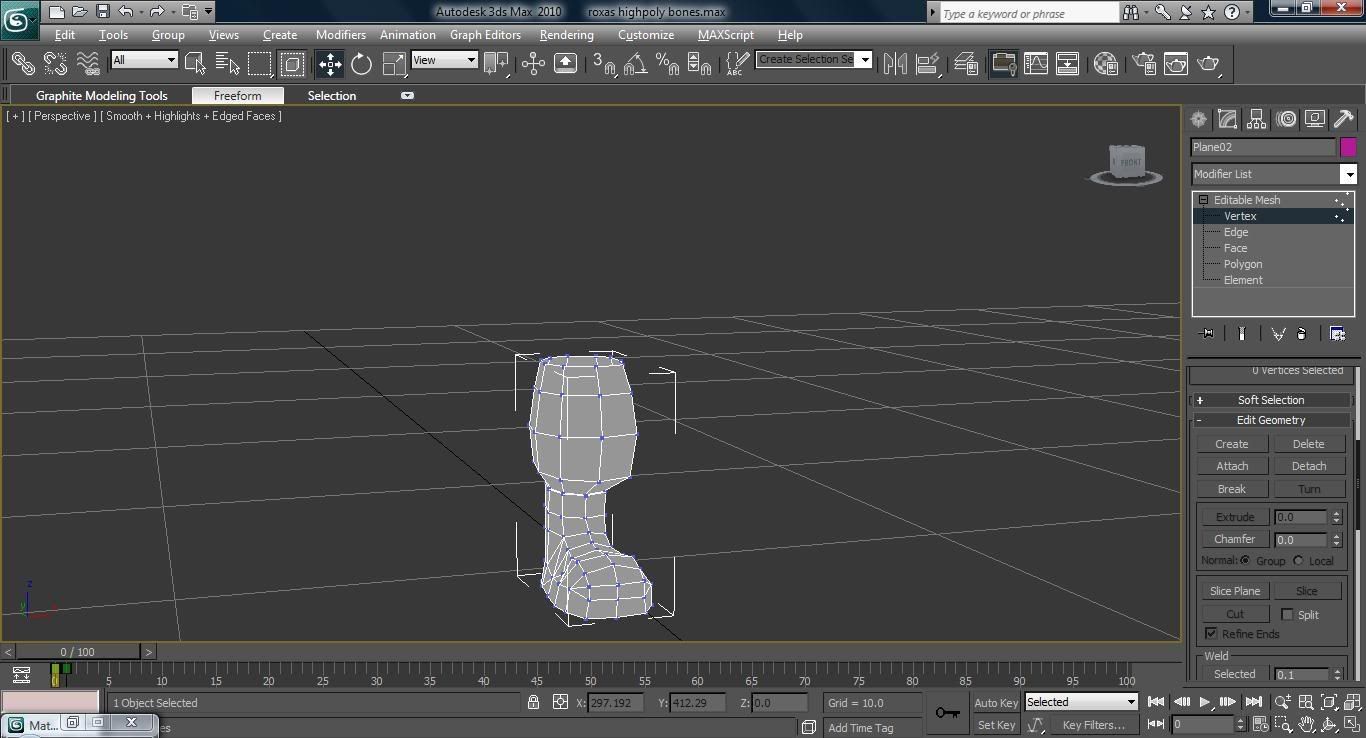Collapse the Edit Geometry rollout
Viewport: 1366px width, 738px height.
click(1271, 420)
